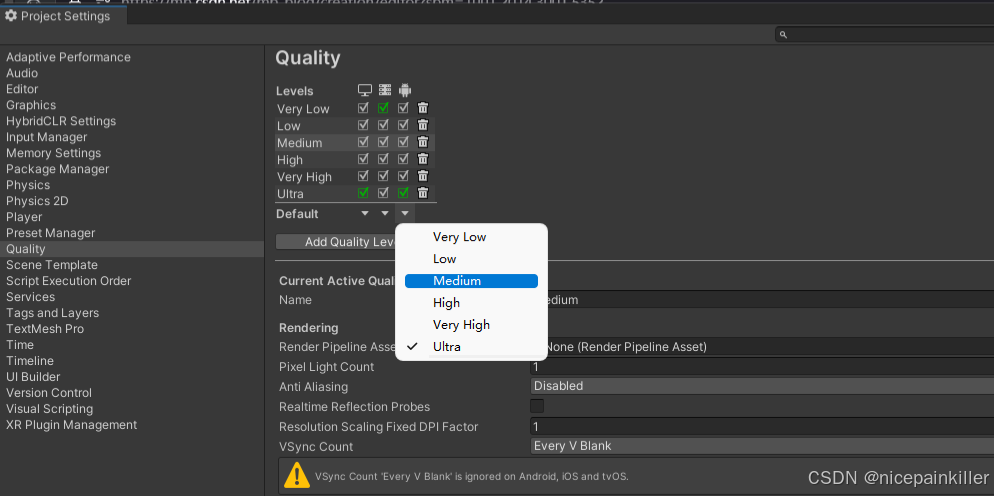Open the desktop Default quality dropdown arrow
Screen dimensions: 994x496
(x=365, y=214)
